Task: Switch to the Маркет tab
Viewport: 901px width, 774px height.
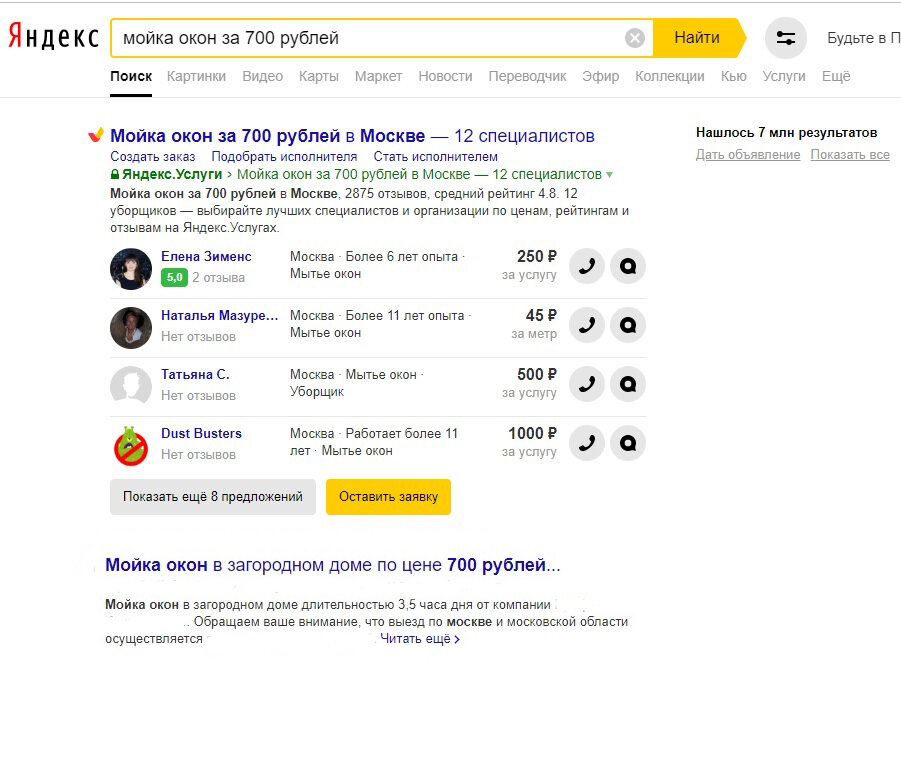Action: pyautogui.click(x=379, y=76)
